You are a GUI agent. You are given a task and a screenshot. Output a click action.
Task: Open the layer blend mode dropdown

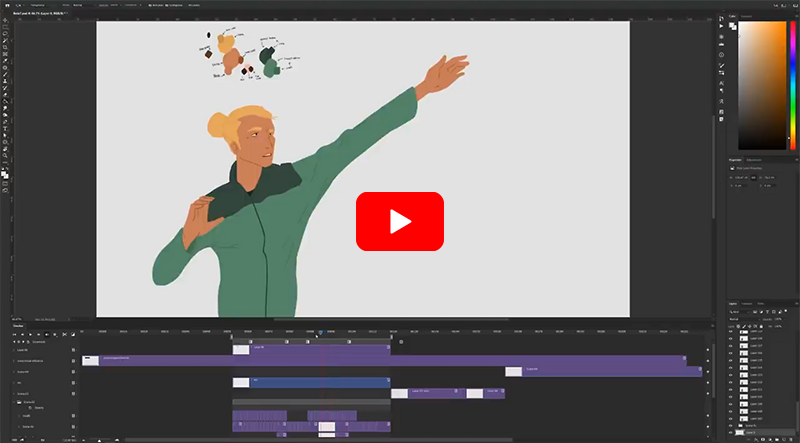[x=745, y=319]
